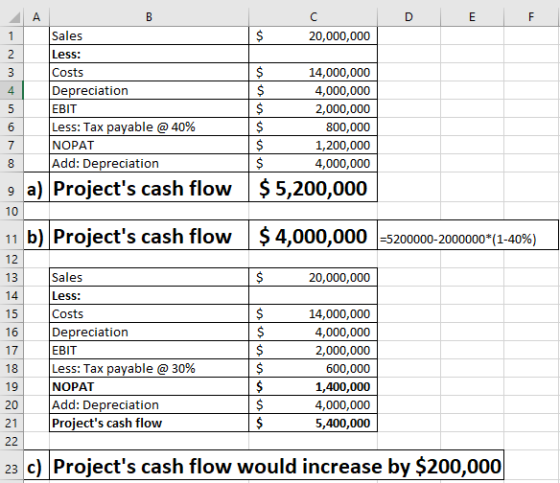
Task: Select column F header
Action: tap(531, 17)
